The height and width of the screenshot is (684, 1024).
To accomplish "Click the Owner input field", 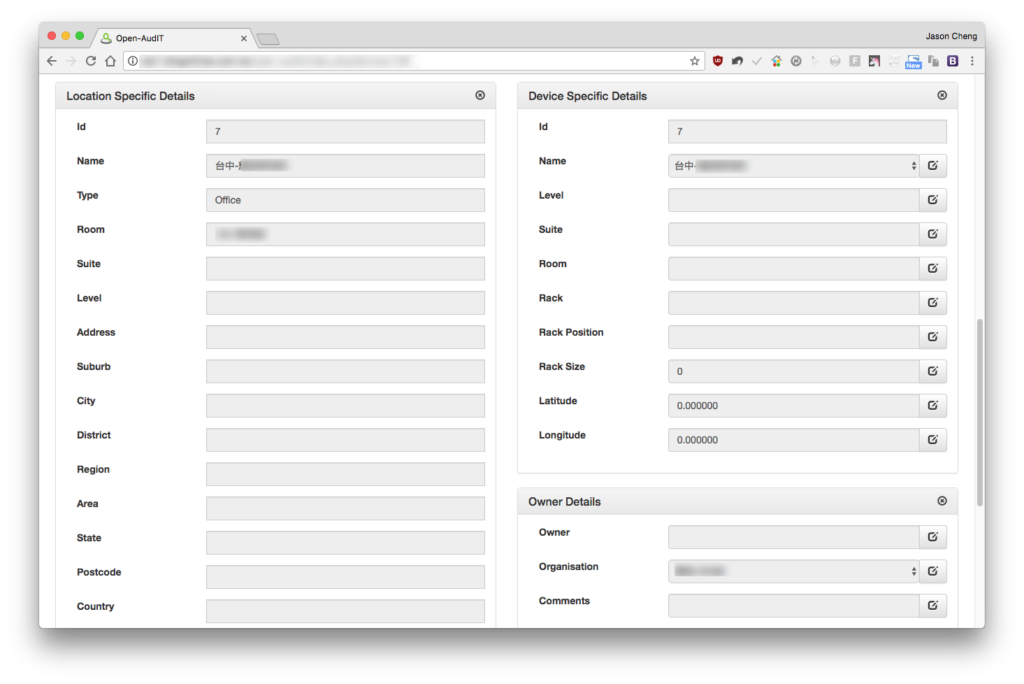I will tap(793, 537).
